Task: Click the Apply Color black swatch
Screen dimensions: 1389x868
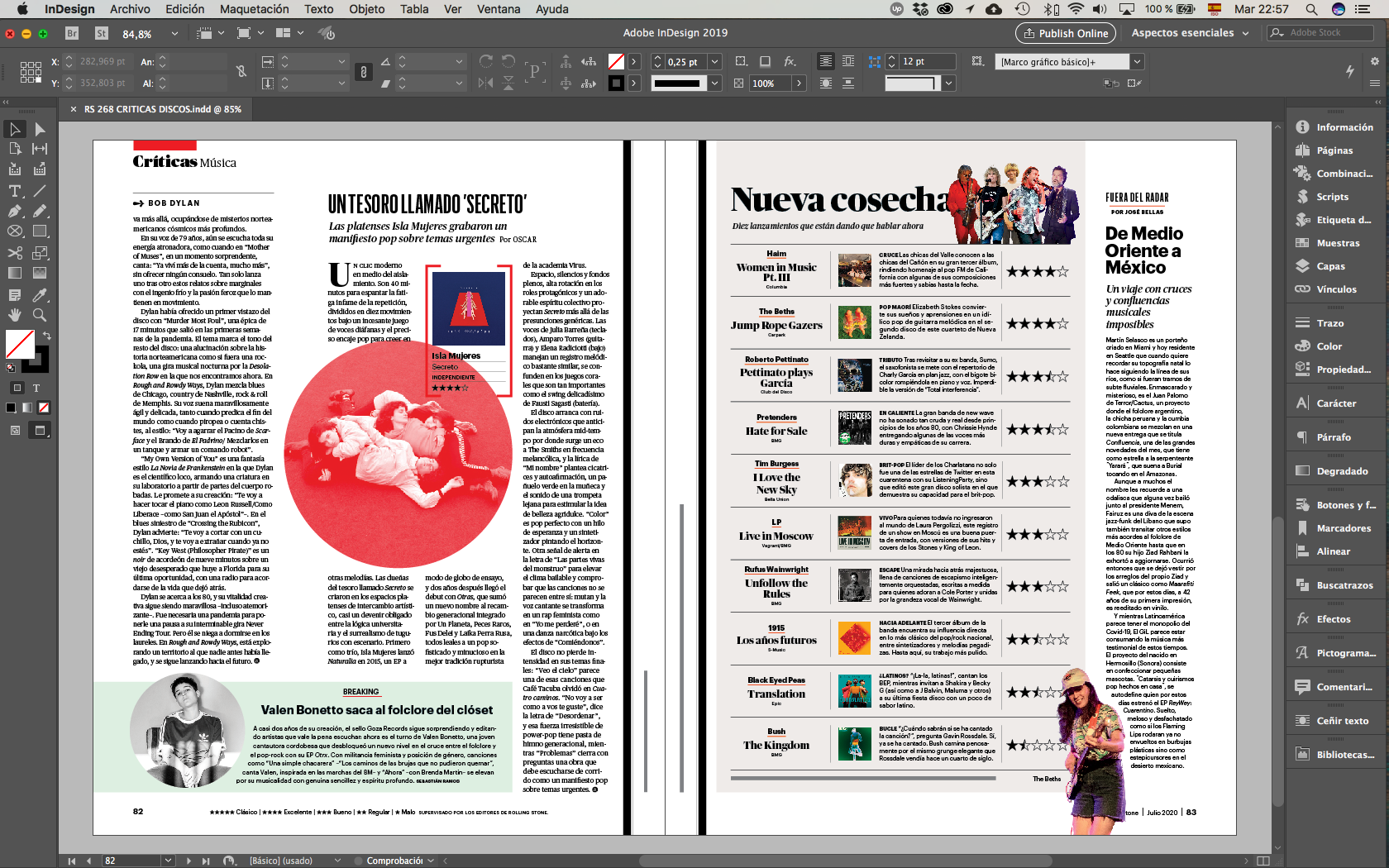Action: point(12,408)
